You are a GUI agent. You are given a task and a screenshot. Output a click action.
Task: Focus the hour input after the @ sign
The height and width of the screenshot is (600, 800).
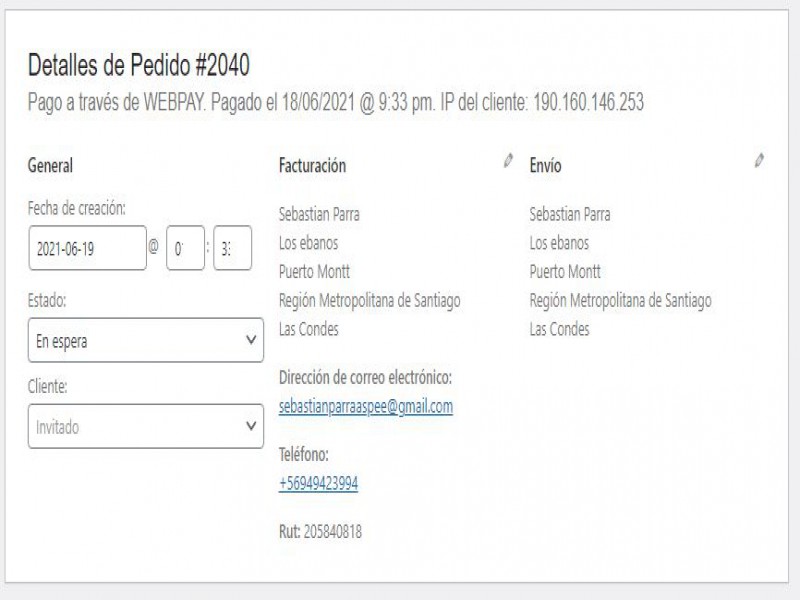185,248
